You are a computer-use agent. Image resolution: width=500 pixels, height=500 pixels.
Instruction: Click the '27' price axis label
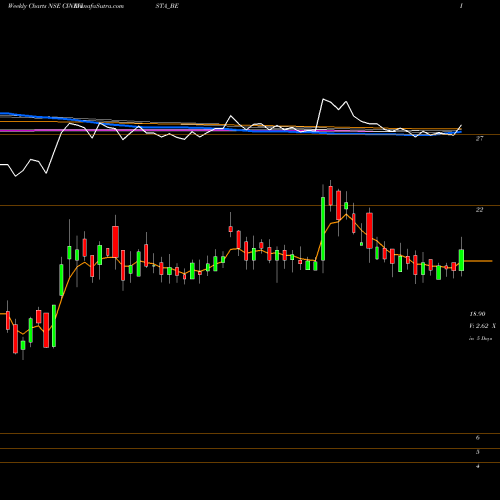tap(479, 139)
